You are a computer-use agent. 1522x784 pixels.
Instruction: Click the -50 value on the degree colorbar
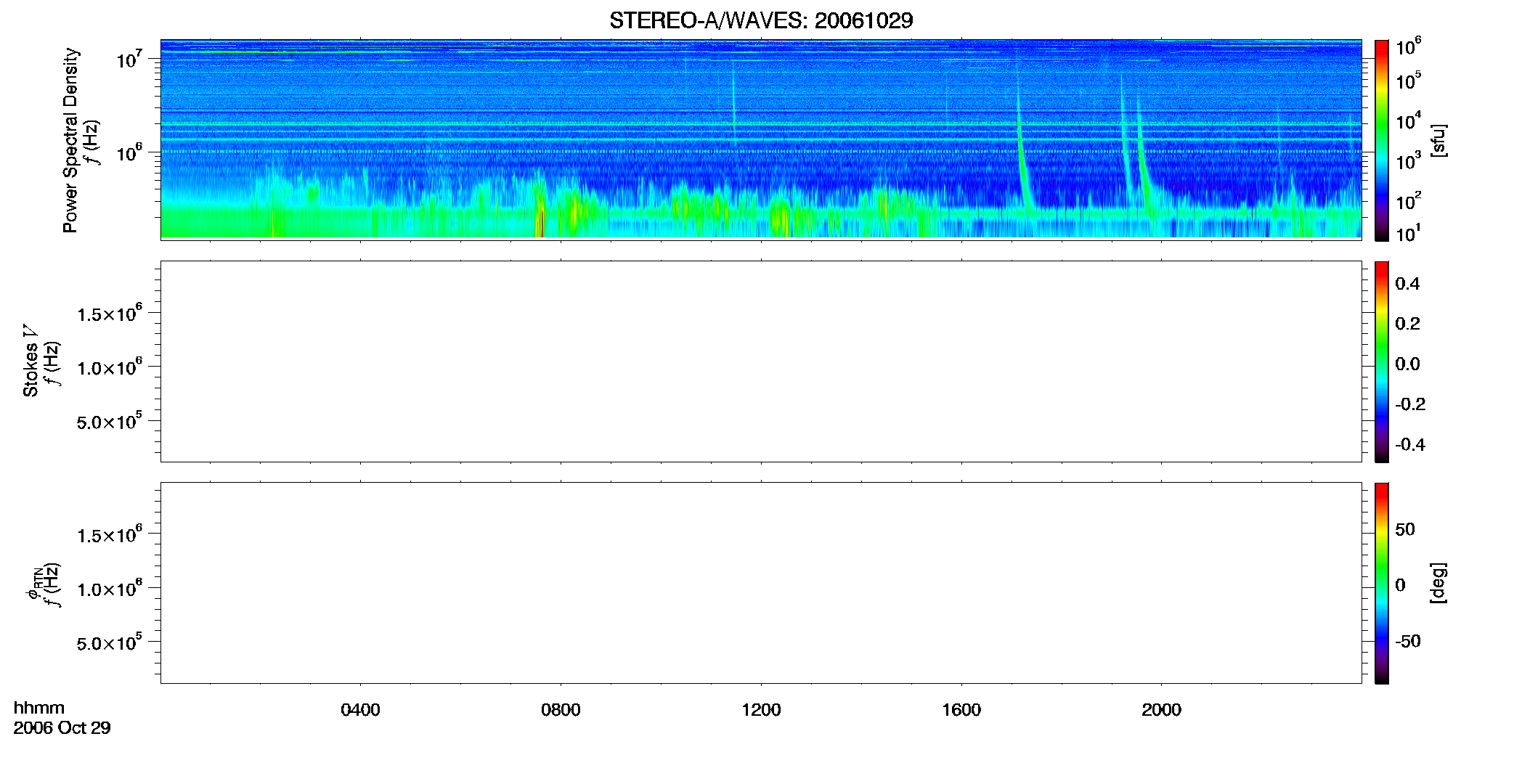click(1408, 641)
